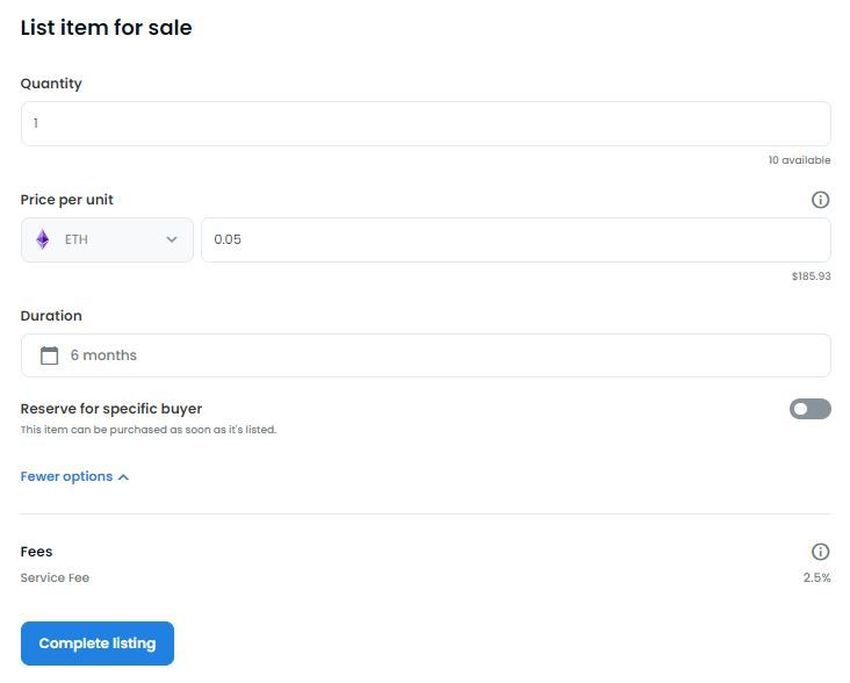This screenshot has height=683, width=850.
Task: Click the "Price per unit" label
Action: click(x=67, y=200)
